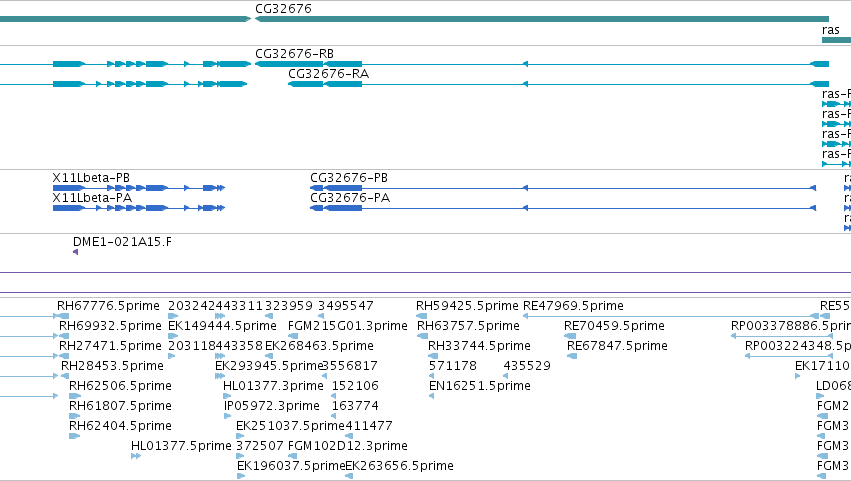Click the arrow glyph under 435529
Screen dimensions: 851x481
tap(506, 376)
